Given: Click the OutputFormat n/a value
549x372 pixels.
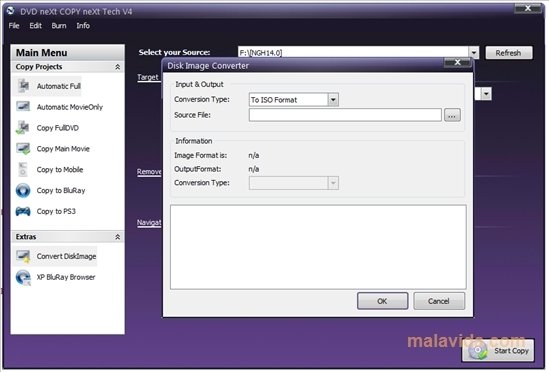Looking at the screenshot, I should coord(254,169).
